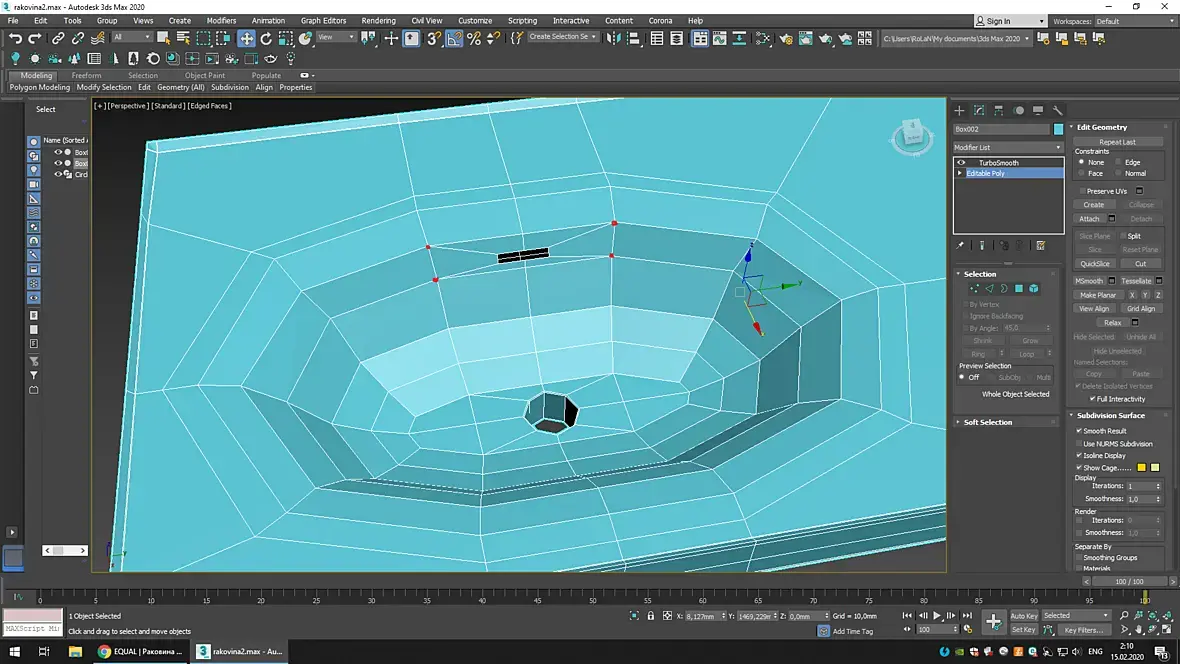Switch to the Freeform ribbon tab

86,75
